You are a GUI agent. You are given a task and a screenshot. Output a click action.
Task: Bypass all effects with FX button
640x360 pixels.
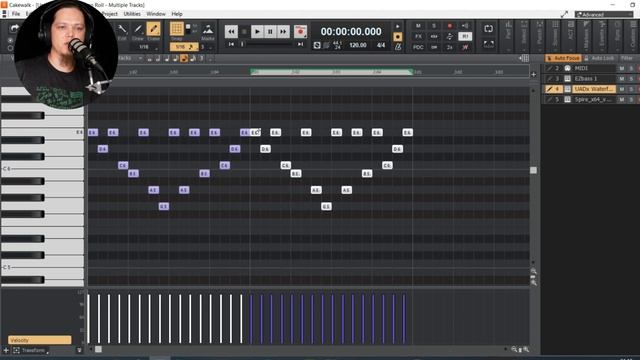[x=418, y=36]
